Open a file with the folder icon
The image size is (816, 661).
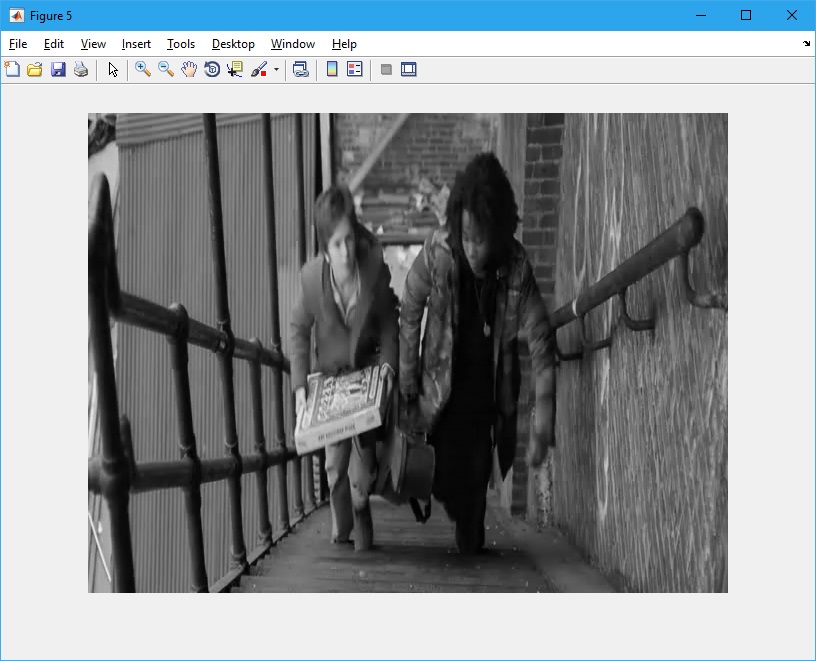(35, 69)
